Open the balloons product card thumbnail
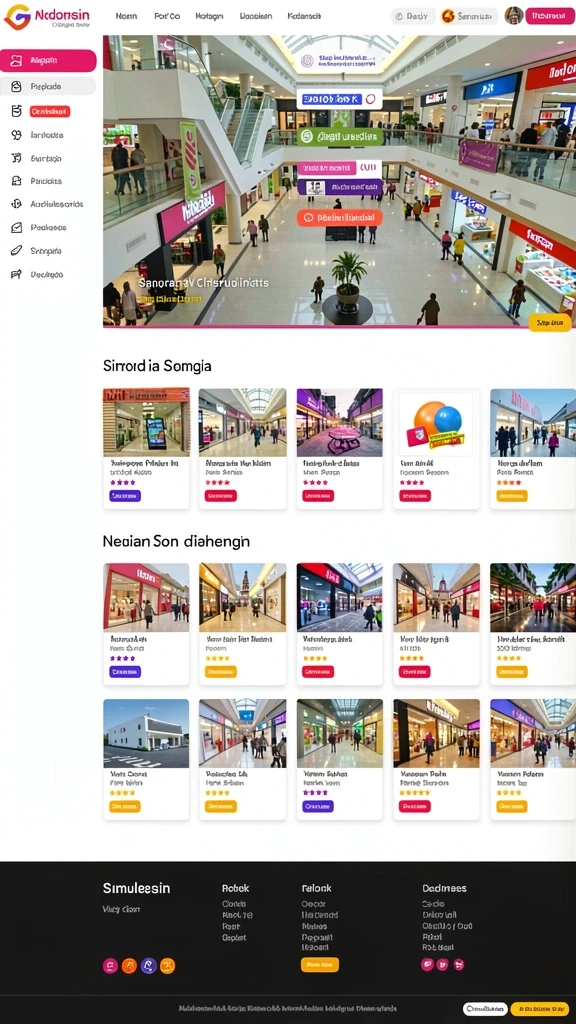576x1024 pixels. (436, 423)
